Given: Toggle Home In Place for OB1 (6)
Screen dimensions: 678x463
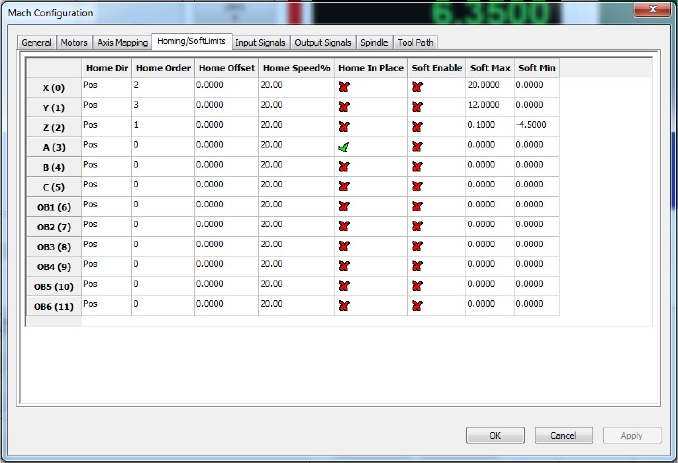Looking at the screenshot, I should point(344,207).
